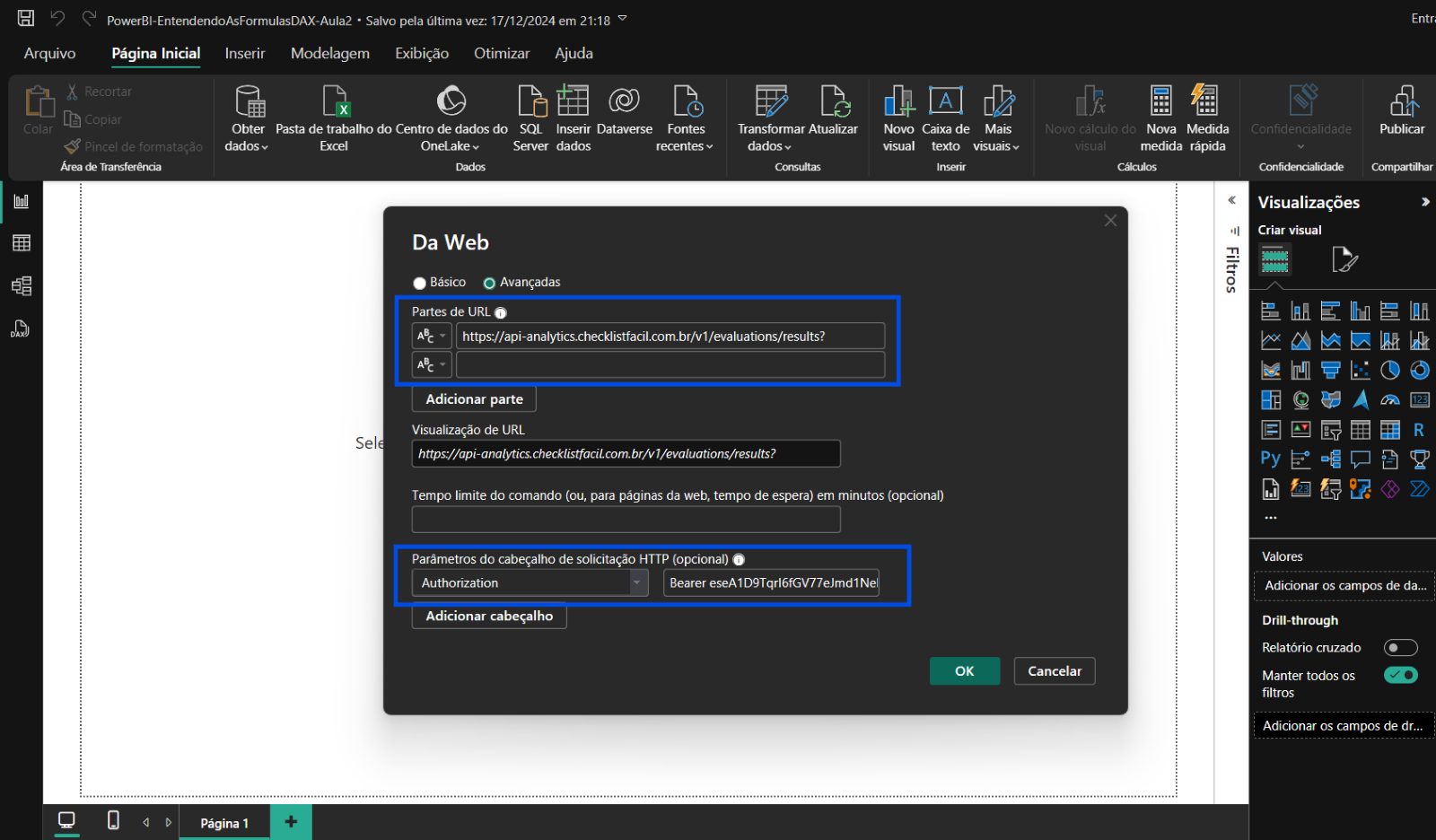Click the empty second URL part field
The height and width of the screenshot is (840, 1436).
[670, 365]
